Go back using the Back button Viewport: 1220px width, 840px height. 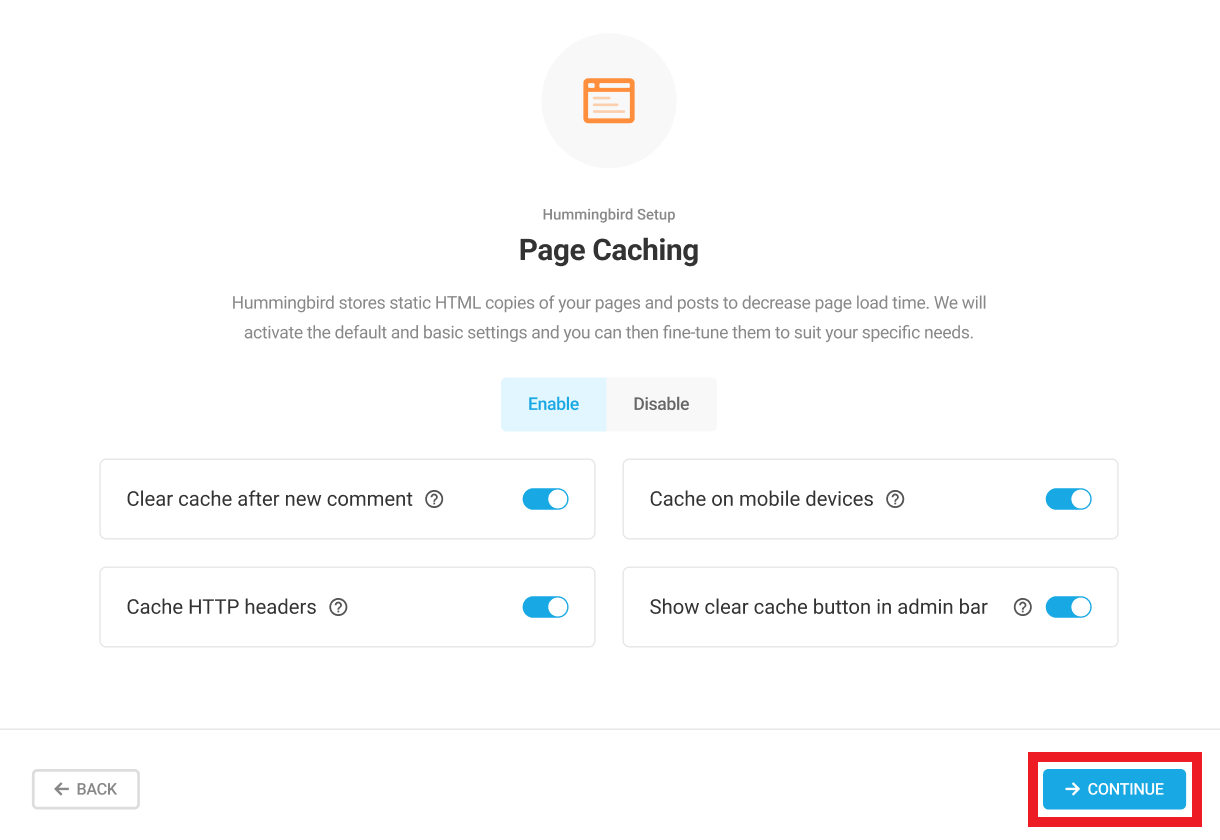[85, 789]
